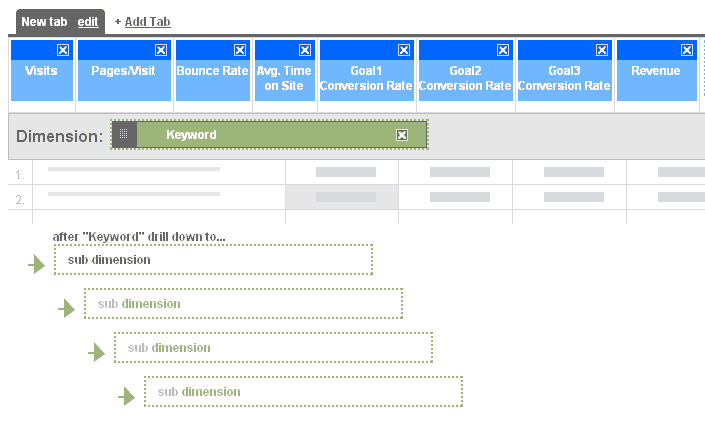Select the Visits metric block

41,76
